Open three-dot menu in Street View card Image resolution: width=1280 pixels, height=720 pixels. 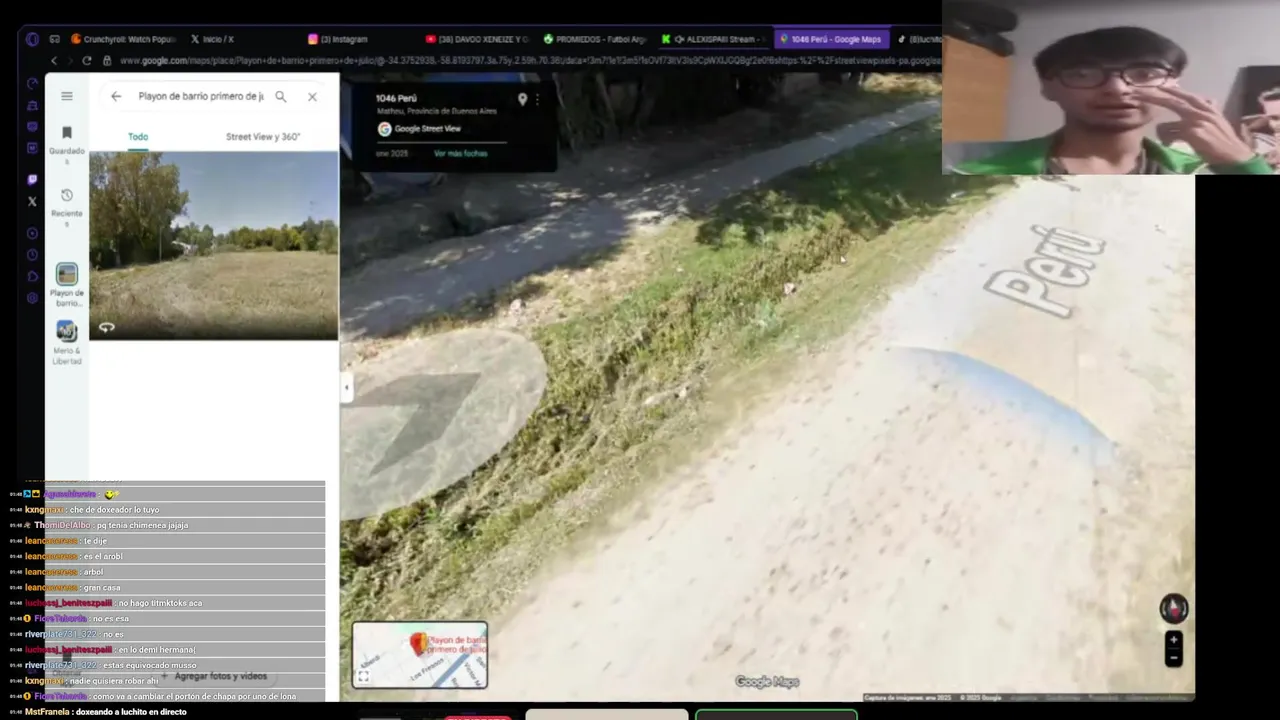tap(537, 99)
